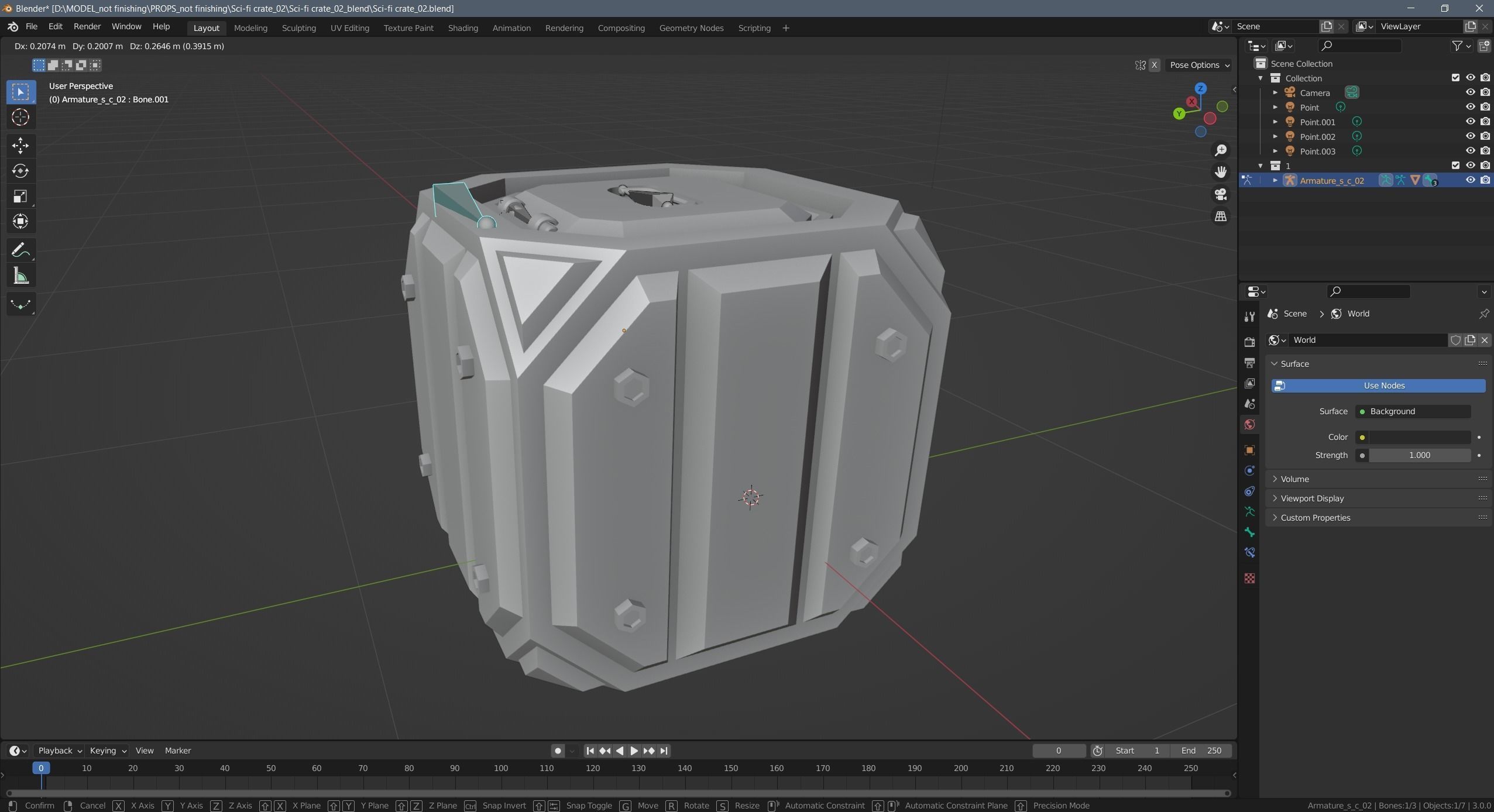
Task: Select the Select Box tool
Action: 20,92
